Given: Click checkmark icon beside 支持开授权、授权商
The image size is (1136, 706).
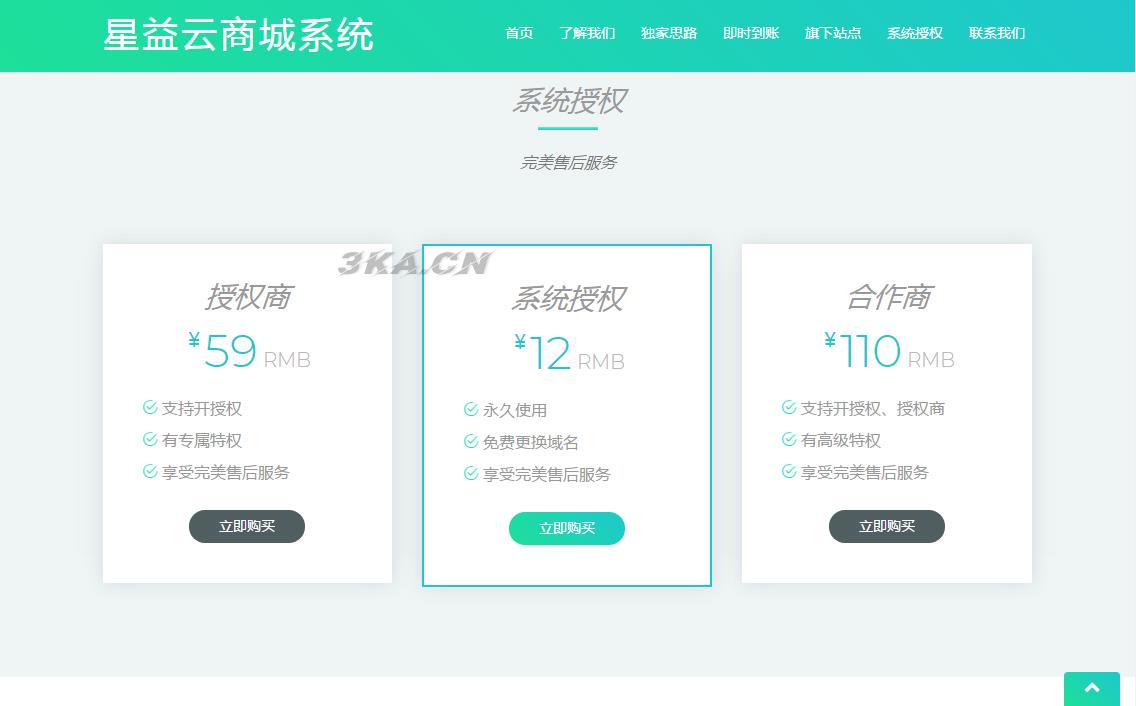Looking at the screenshot, I should tap(789, 408).
